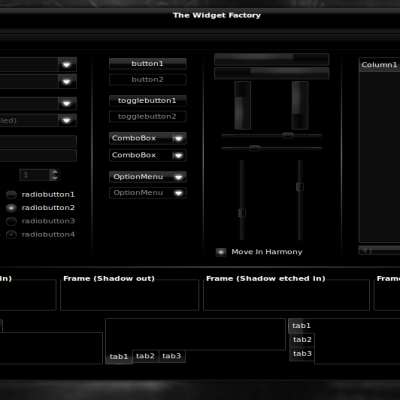Image resolution: width=400 pixels, height=400 pixels.
Task: Toggle the togglebutton1 control
Action: point(147,101)
